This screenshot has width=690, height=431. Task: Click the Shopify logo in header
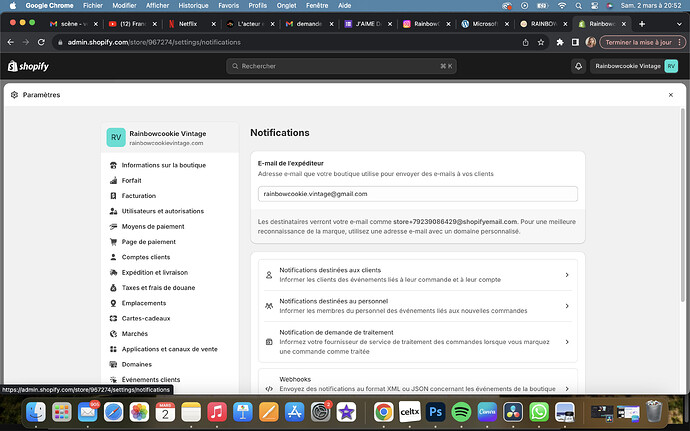28,66
